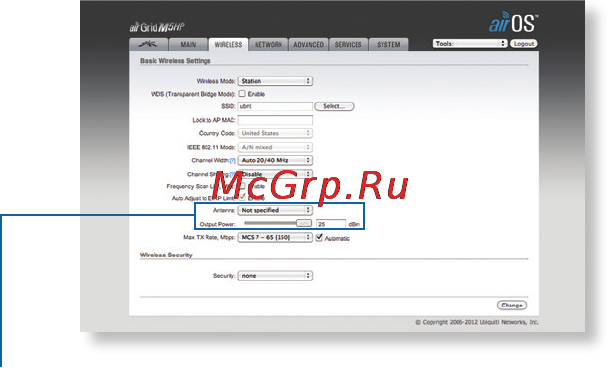The width and height of the screenshot is (609, 368).
Task: Open the Ubiquiti logo tab
Action: pos(148,45)
